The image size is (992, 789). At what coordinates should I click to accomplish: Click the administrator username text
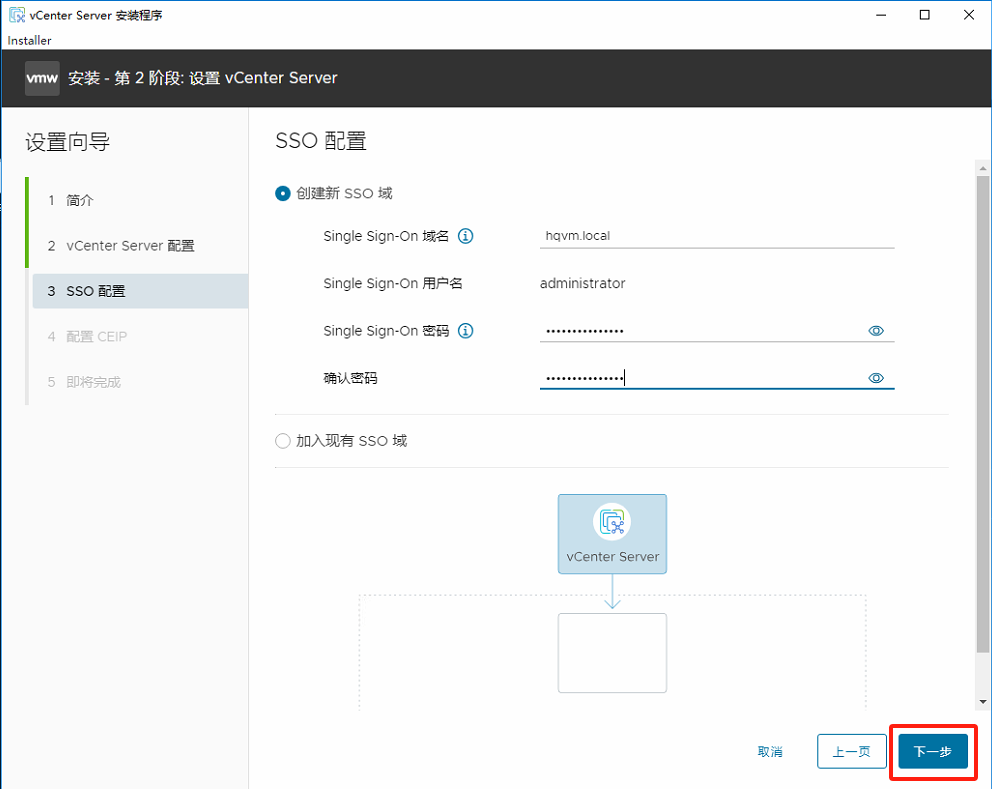[583, 283]
